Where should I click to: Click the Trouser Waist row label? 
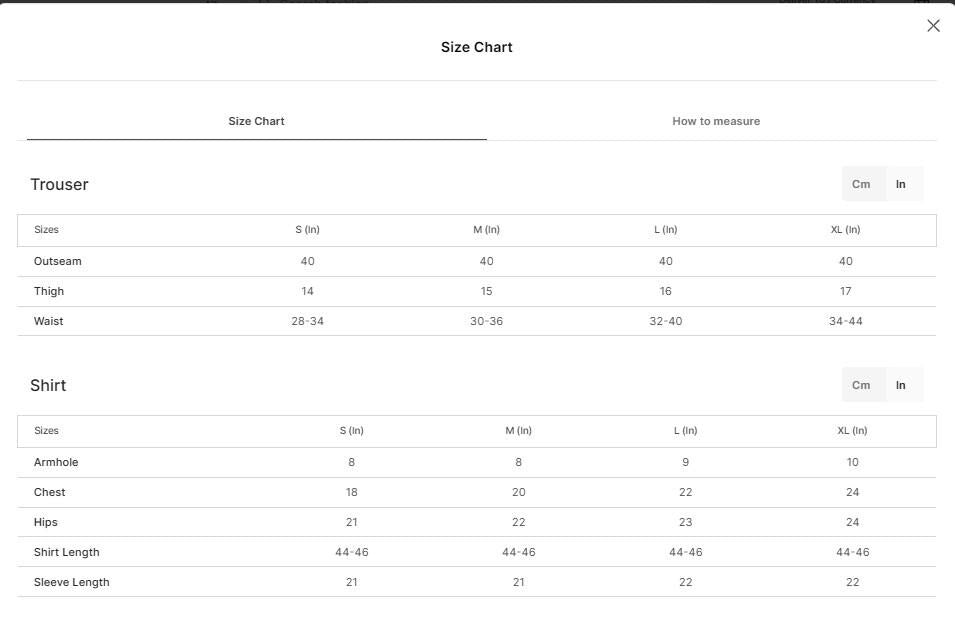(x=48, y=321)
